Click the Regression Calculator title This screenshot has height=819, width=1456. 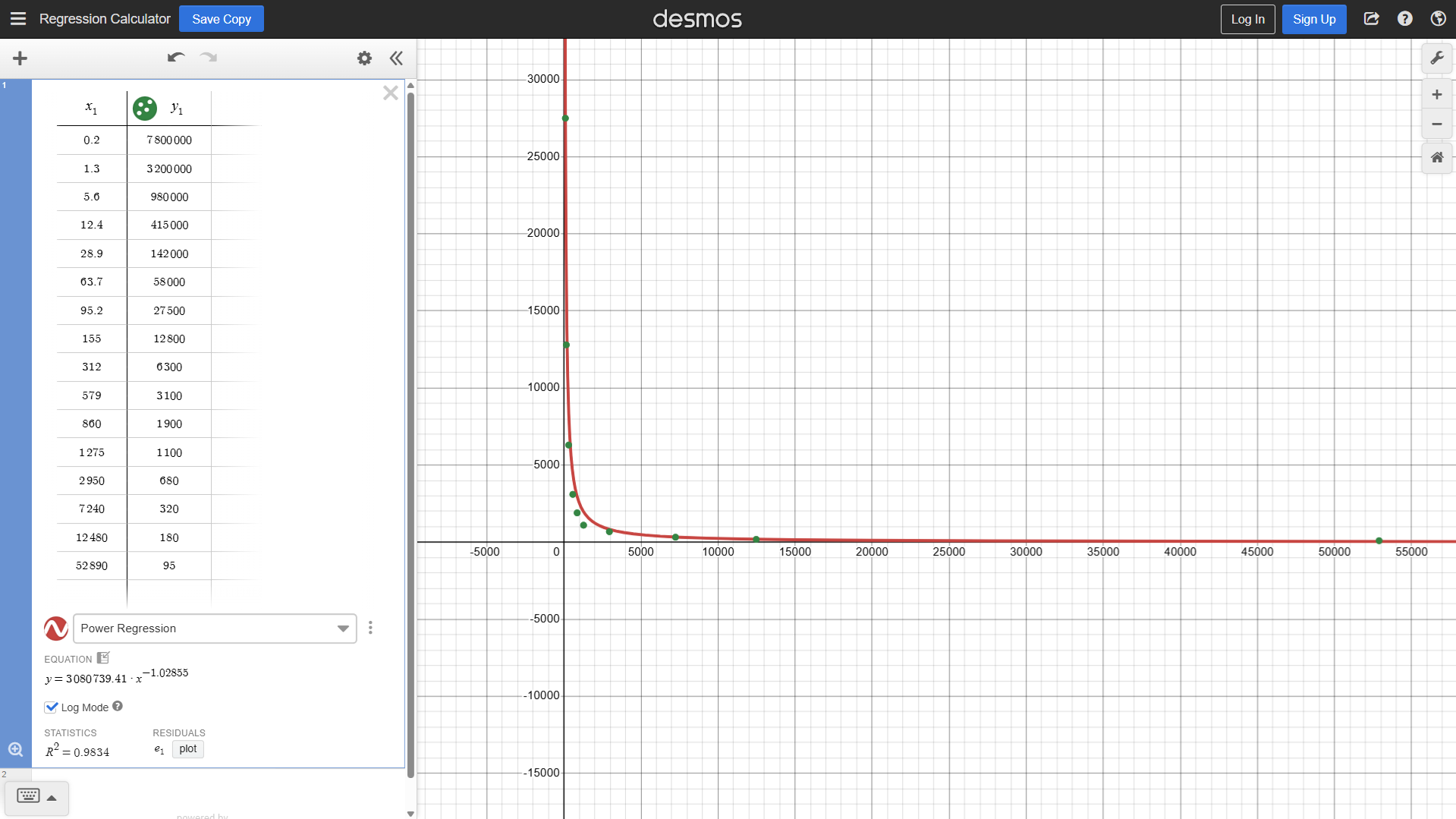[x=105, y=19]
